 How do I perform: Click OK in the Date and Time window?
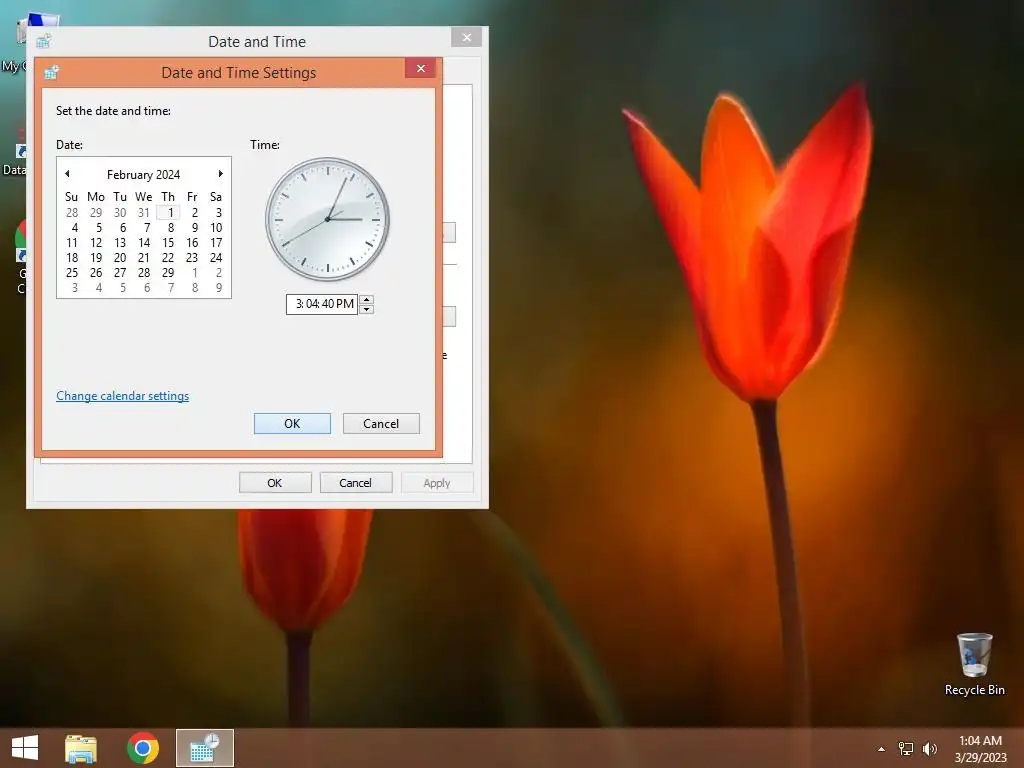pyautogui.click(x=274, y=483)
